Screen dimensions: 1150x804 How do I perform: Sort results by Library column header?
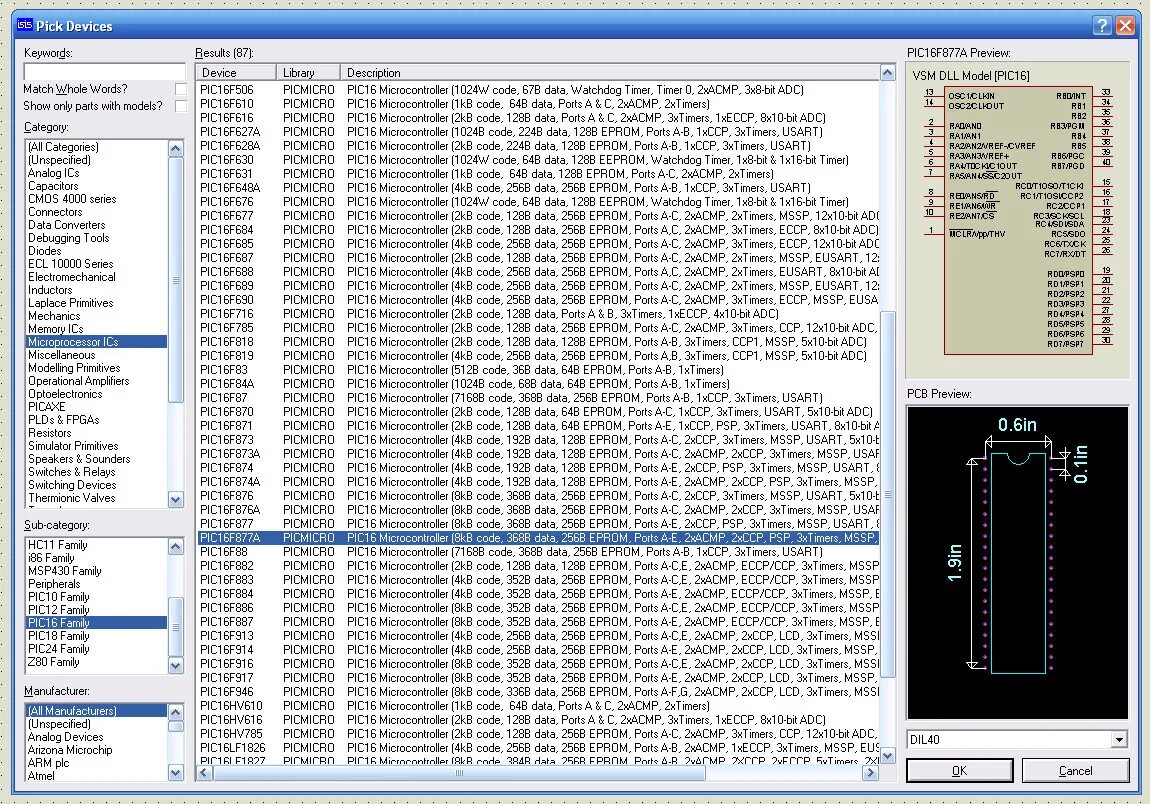pos(308,73)
